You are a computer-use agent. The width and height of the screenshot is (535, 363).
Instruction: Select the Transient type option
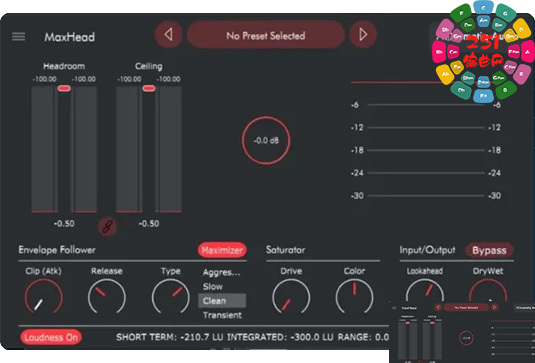pyautogui.click(x=222, y=315)
